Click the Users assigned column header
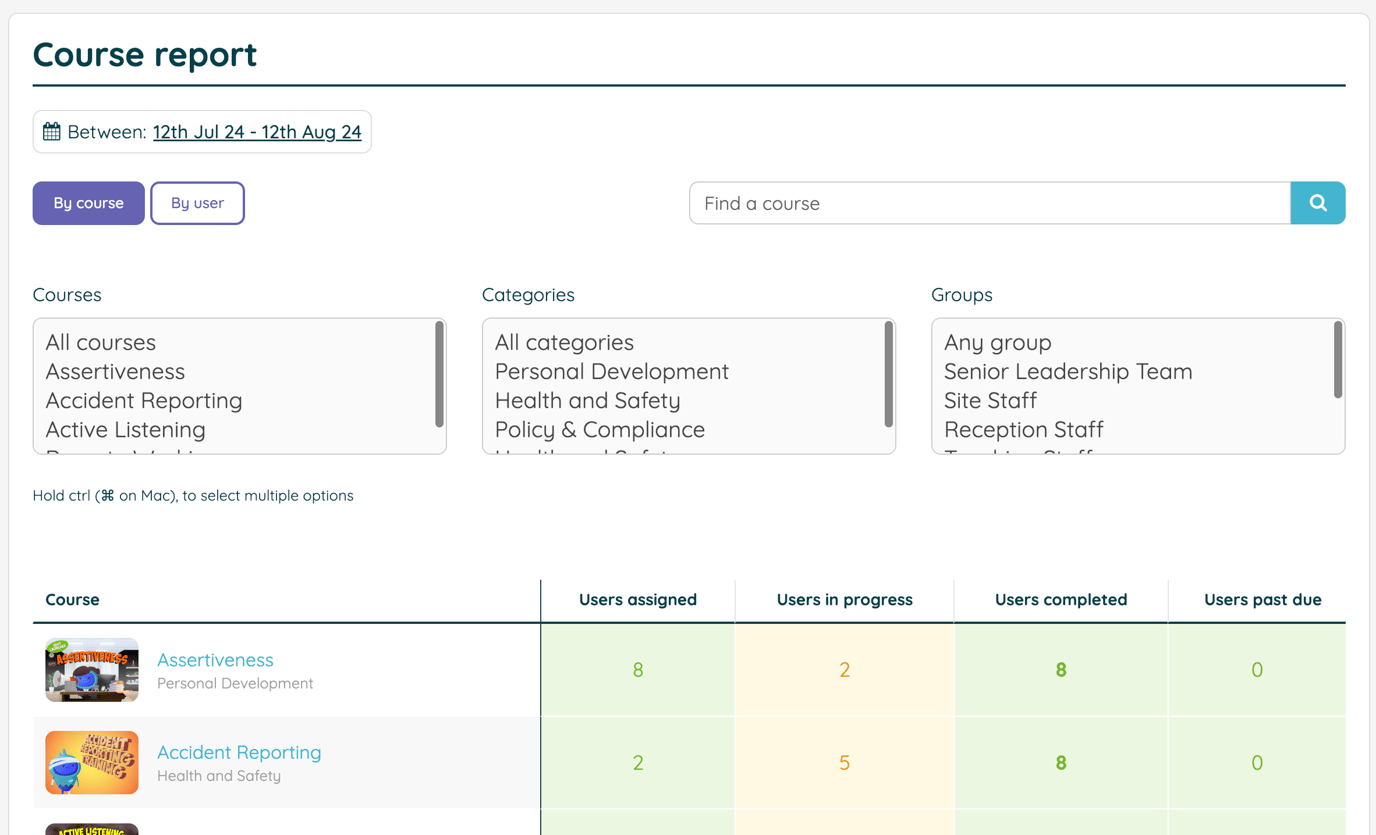 (x=637, y=600)
